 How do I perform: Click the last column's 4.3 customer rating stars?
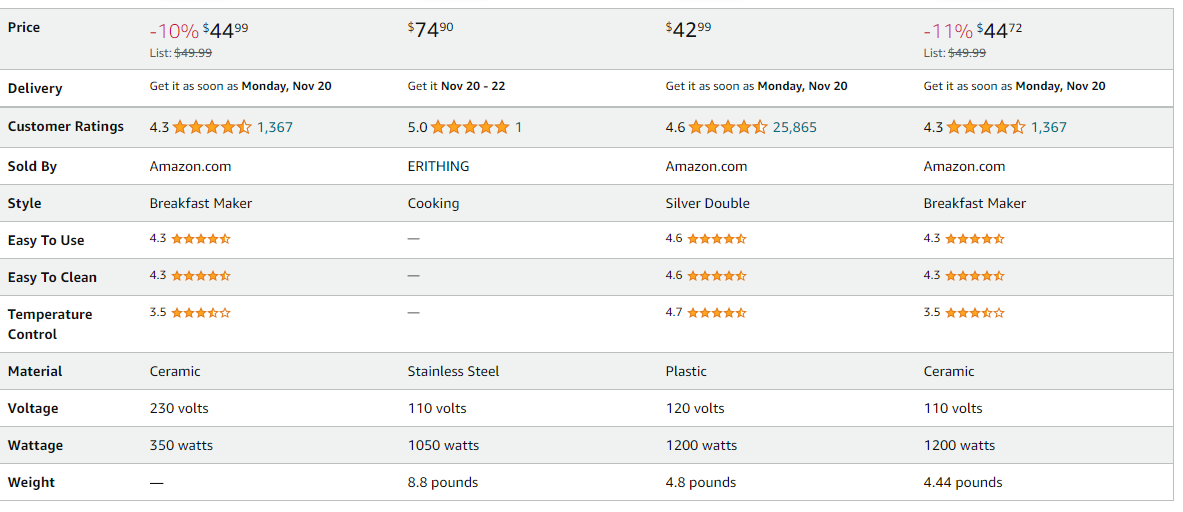[x=986, y=127]
